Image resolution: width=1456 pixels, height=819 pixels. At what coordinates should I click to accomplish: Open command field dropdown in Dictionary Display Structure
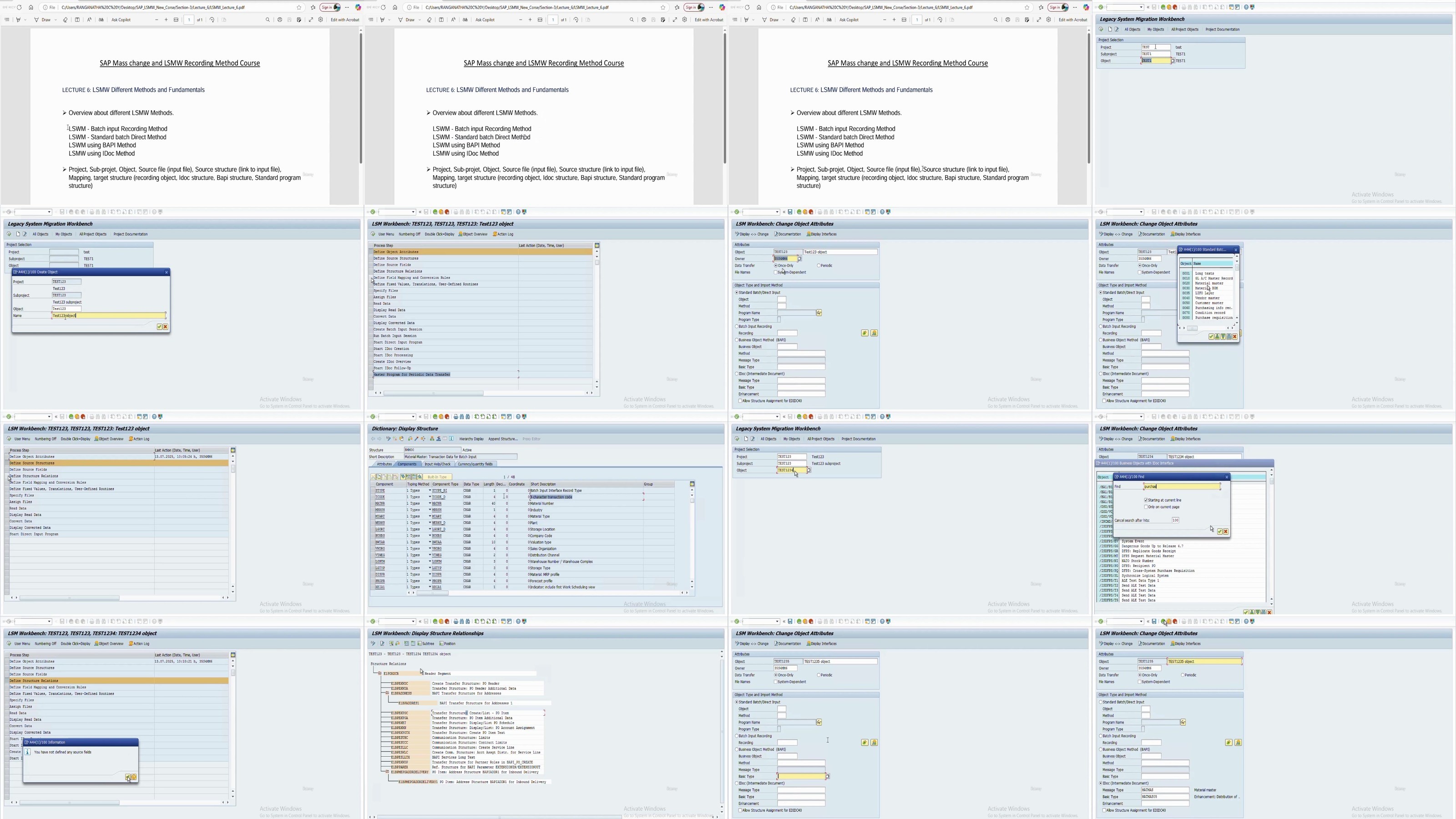point(413,417)
